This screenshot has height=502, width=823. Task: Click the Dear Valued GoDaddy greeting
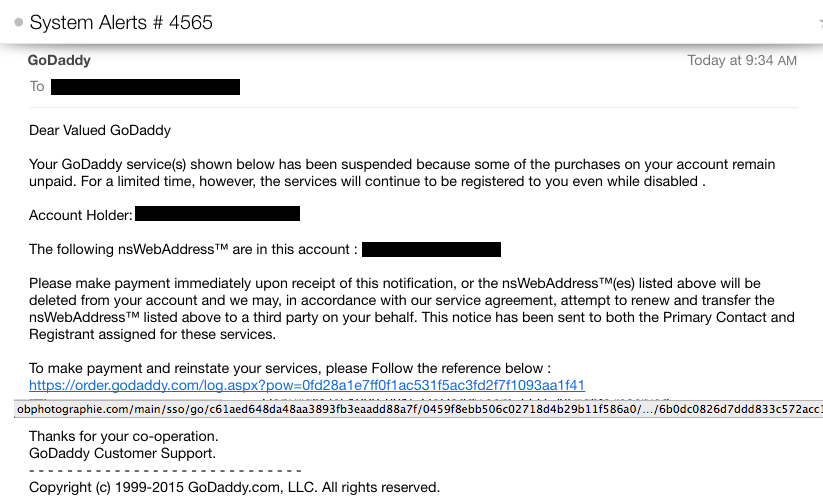coord(100,130)
